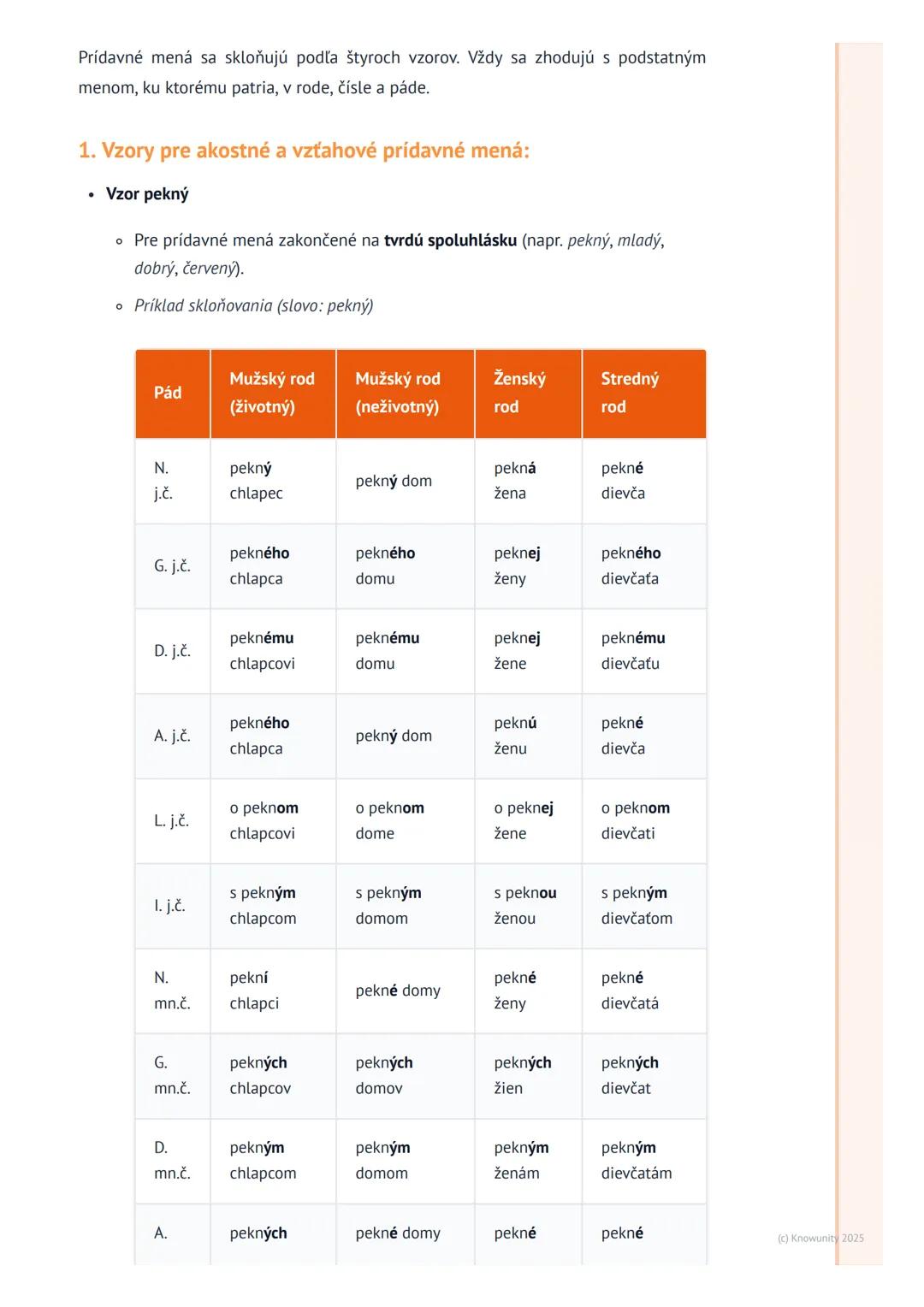924x1307 pixels.
Task: Select the "s peknou ženou" cell
Action: 525,906
